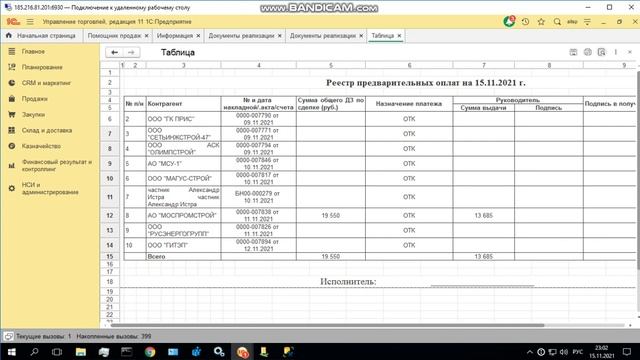Open the notifications bell with red badge
The image size is (640, 360).
tap(509, 21)
